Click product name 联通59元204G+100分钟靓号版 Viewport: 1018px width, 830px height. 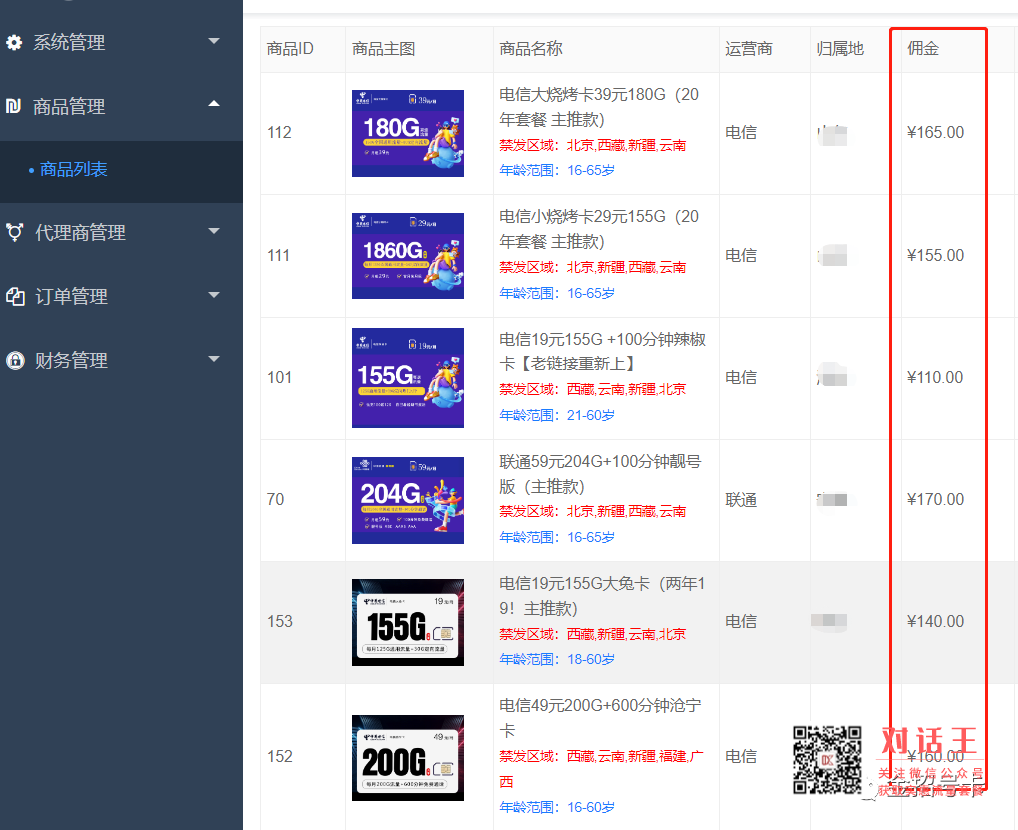click(601, 474)
